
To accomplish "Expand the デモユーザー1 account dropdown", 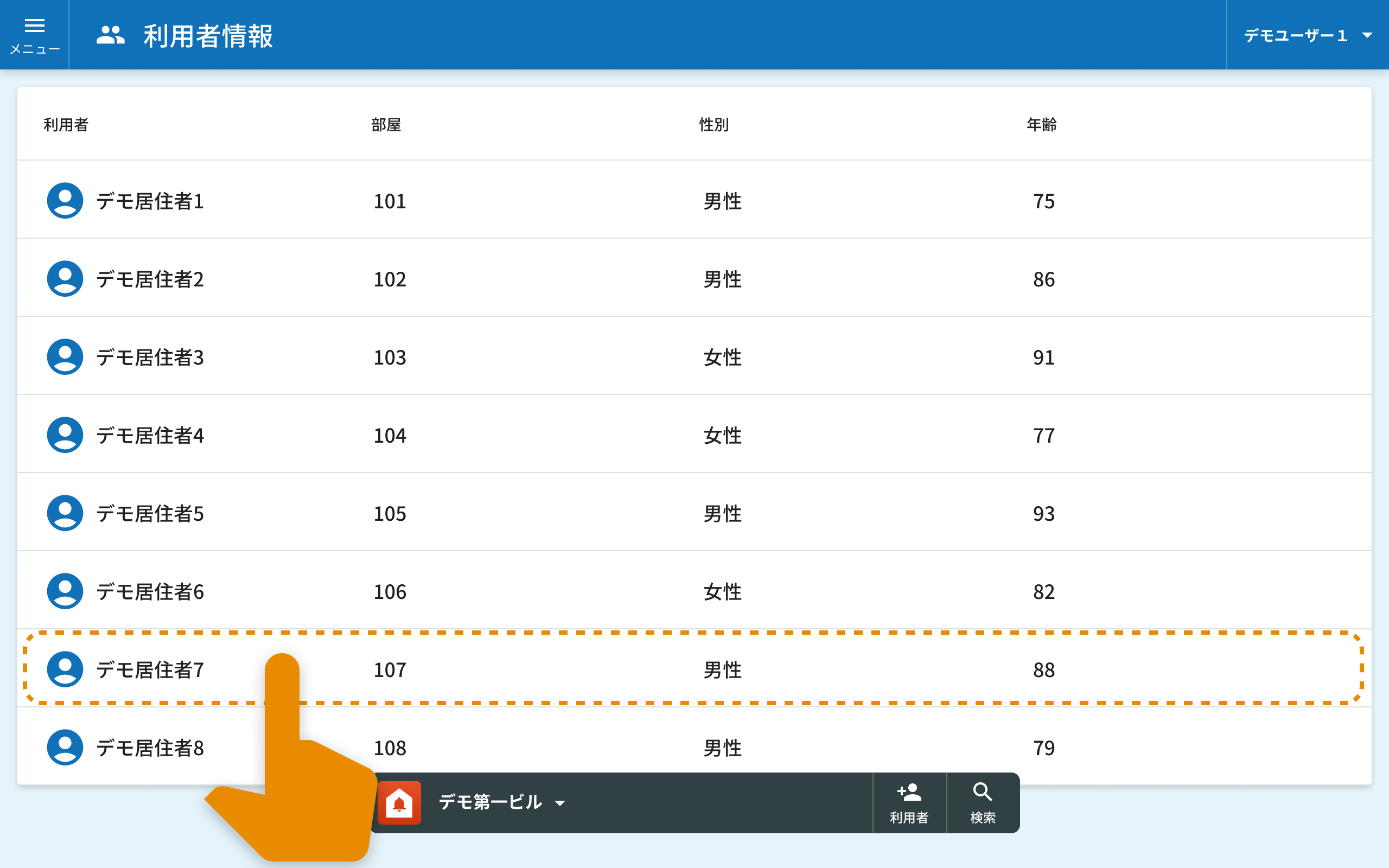I will [1296, 36].
